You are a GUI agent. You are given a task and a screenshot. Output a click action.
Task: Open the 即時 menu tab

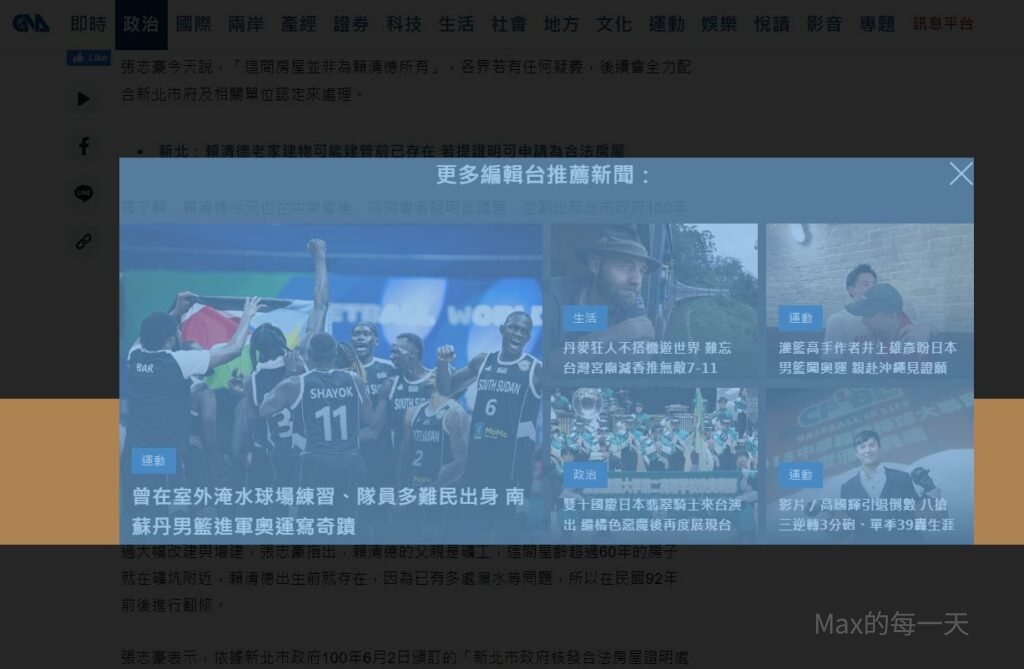coord(88,24)
